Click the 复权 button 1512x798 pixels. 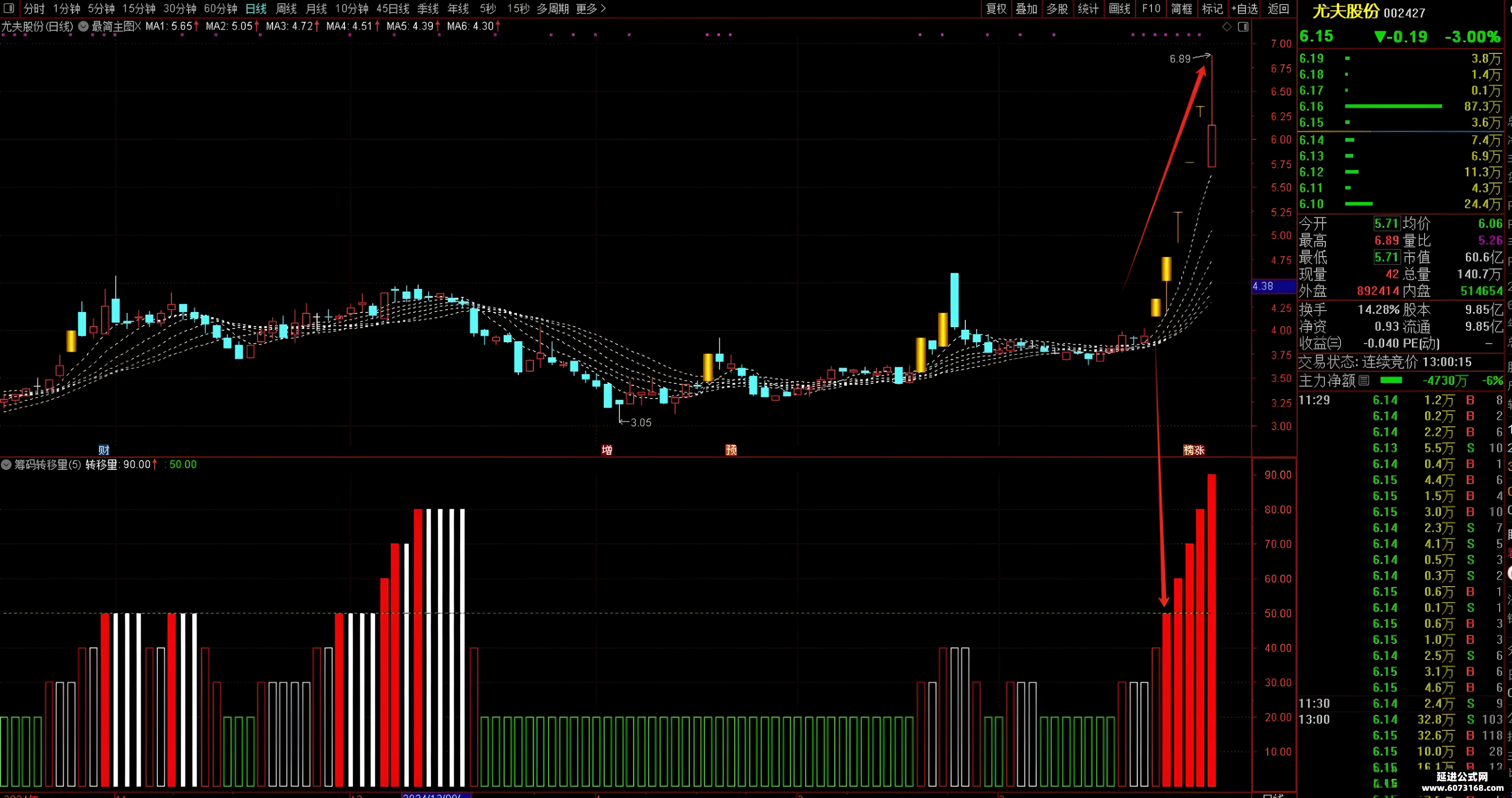(x=996, y=9)
